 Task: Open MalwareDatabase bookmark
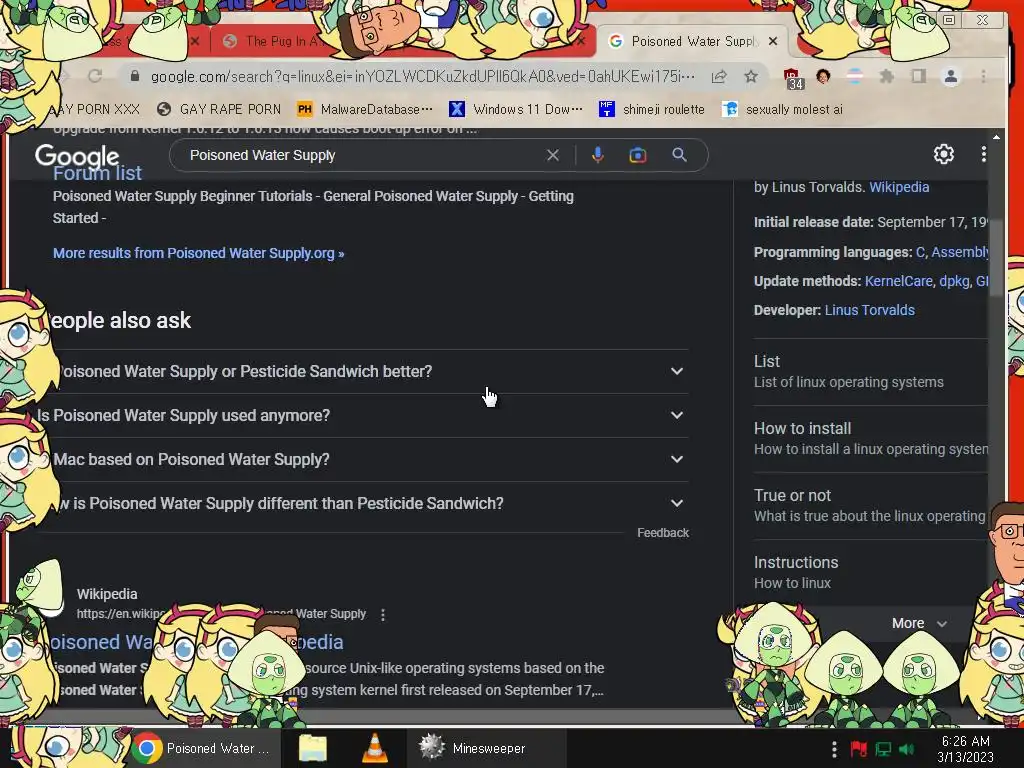[x=365, y=109]
